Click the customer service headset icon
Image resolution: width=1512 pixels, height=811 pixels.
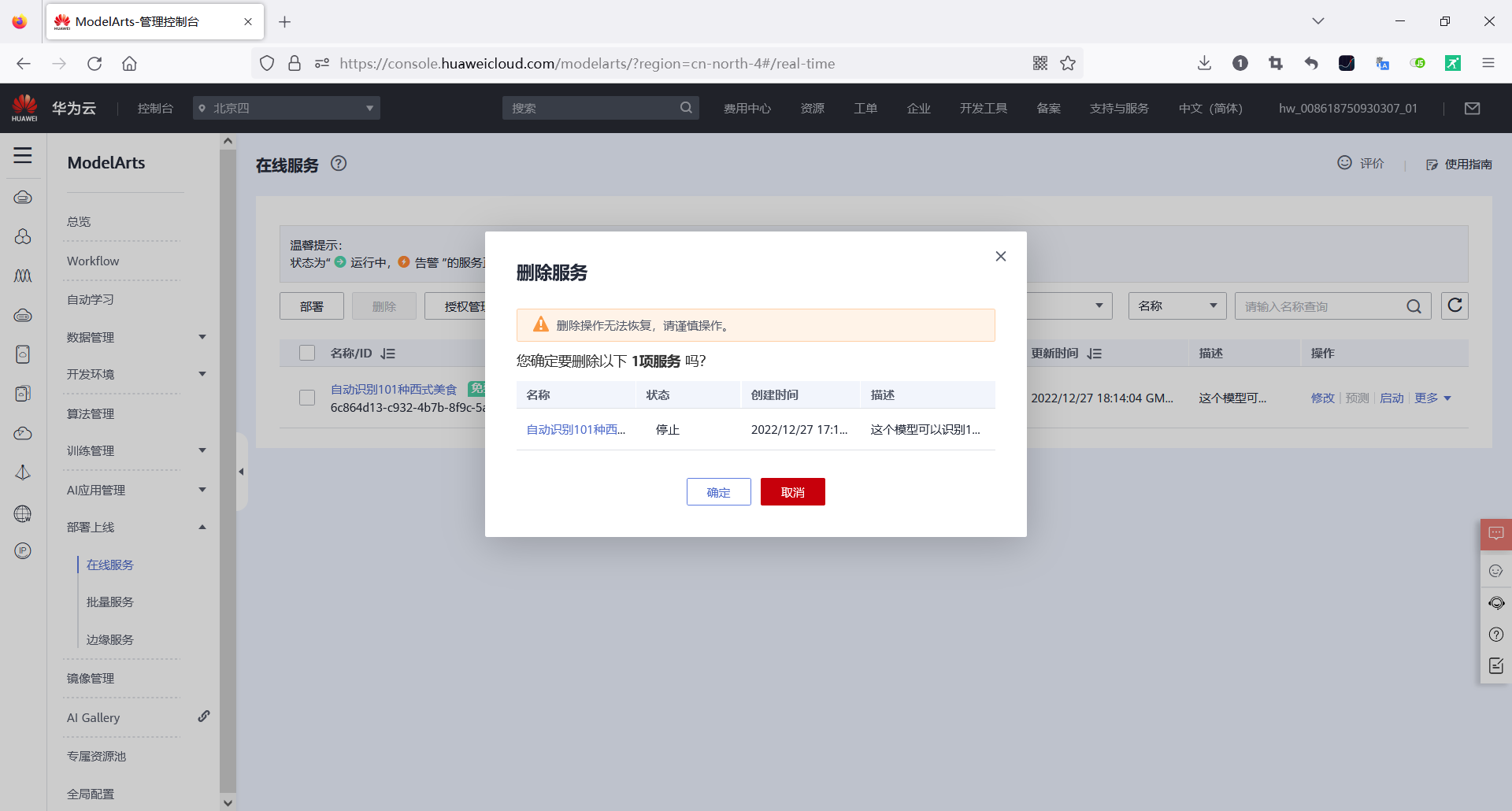[x=1496, y=603]
